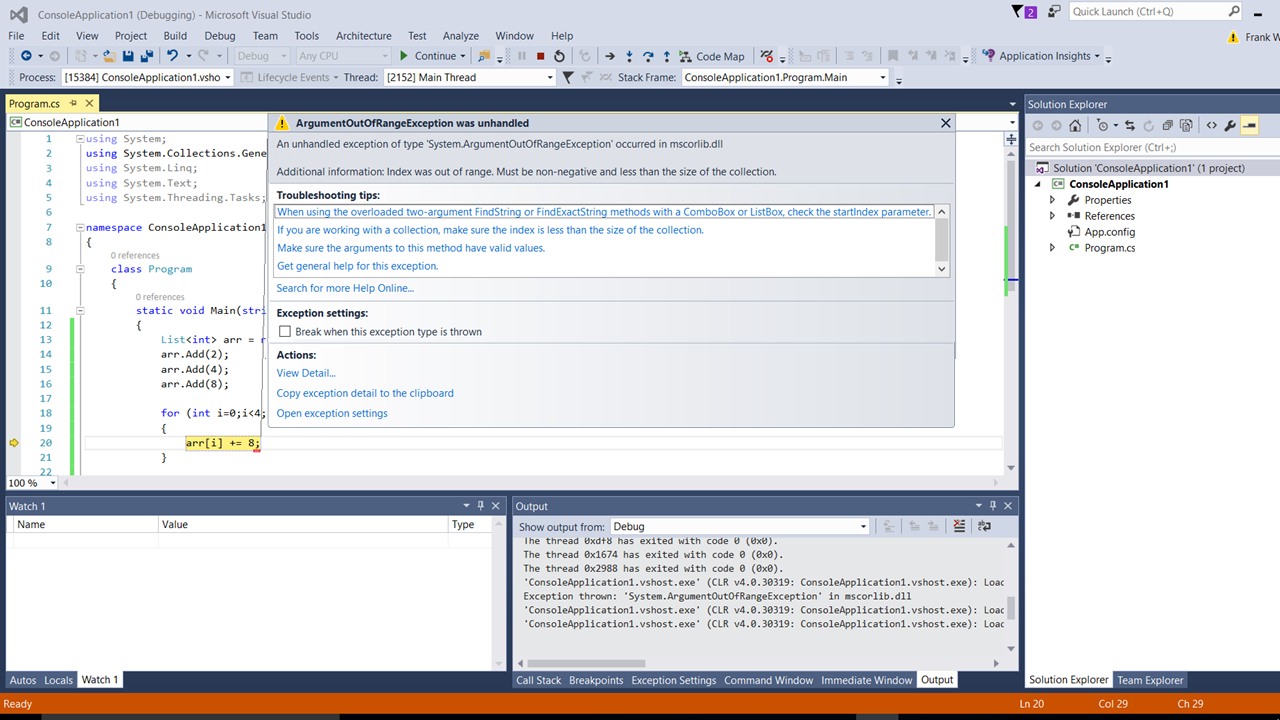The width and height of the screenshot is (1280, 720).
Task: Open Code Map from the toolbar
Action: (712, 56)
